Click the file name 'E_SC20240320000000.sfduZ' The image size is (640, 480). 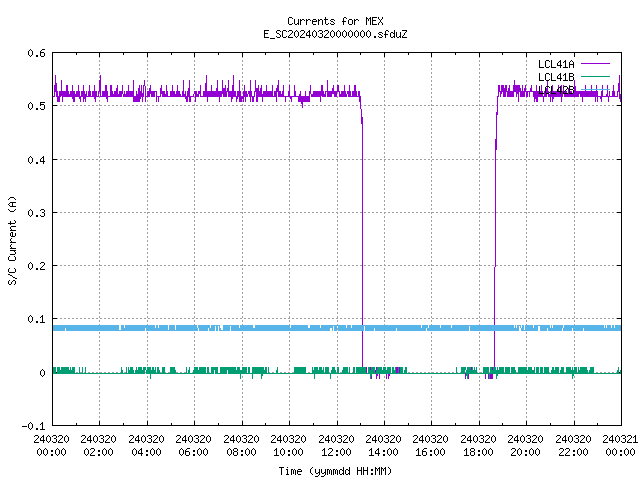pyautogui.click(x=335, y=34)
